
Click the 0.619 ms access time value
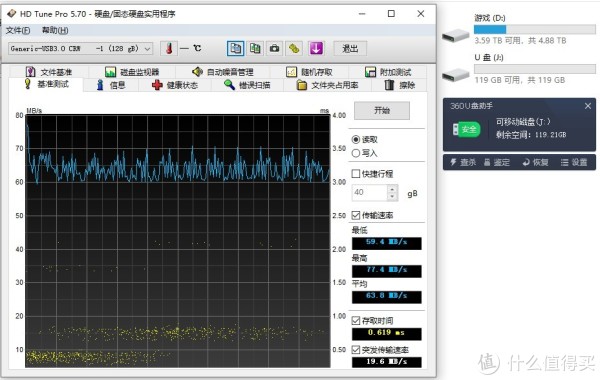tap(386, 333)
